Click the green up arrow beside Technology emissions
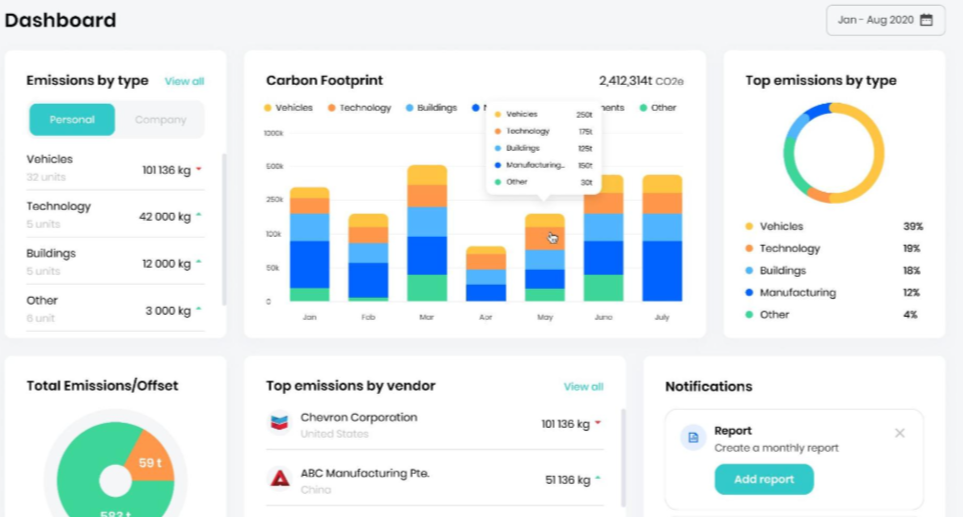Image resolution: width=963 pixels, height=517 pixels. (199, 216)
